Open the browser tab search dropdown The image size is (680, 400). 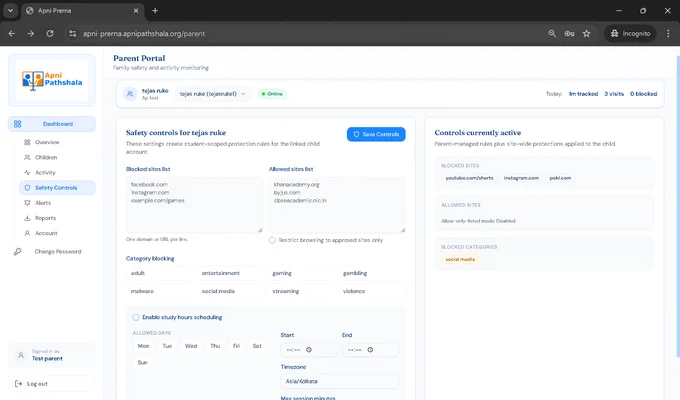pos(10,10)
